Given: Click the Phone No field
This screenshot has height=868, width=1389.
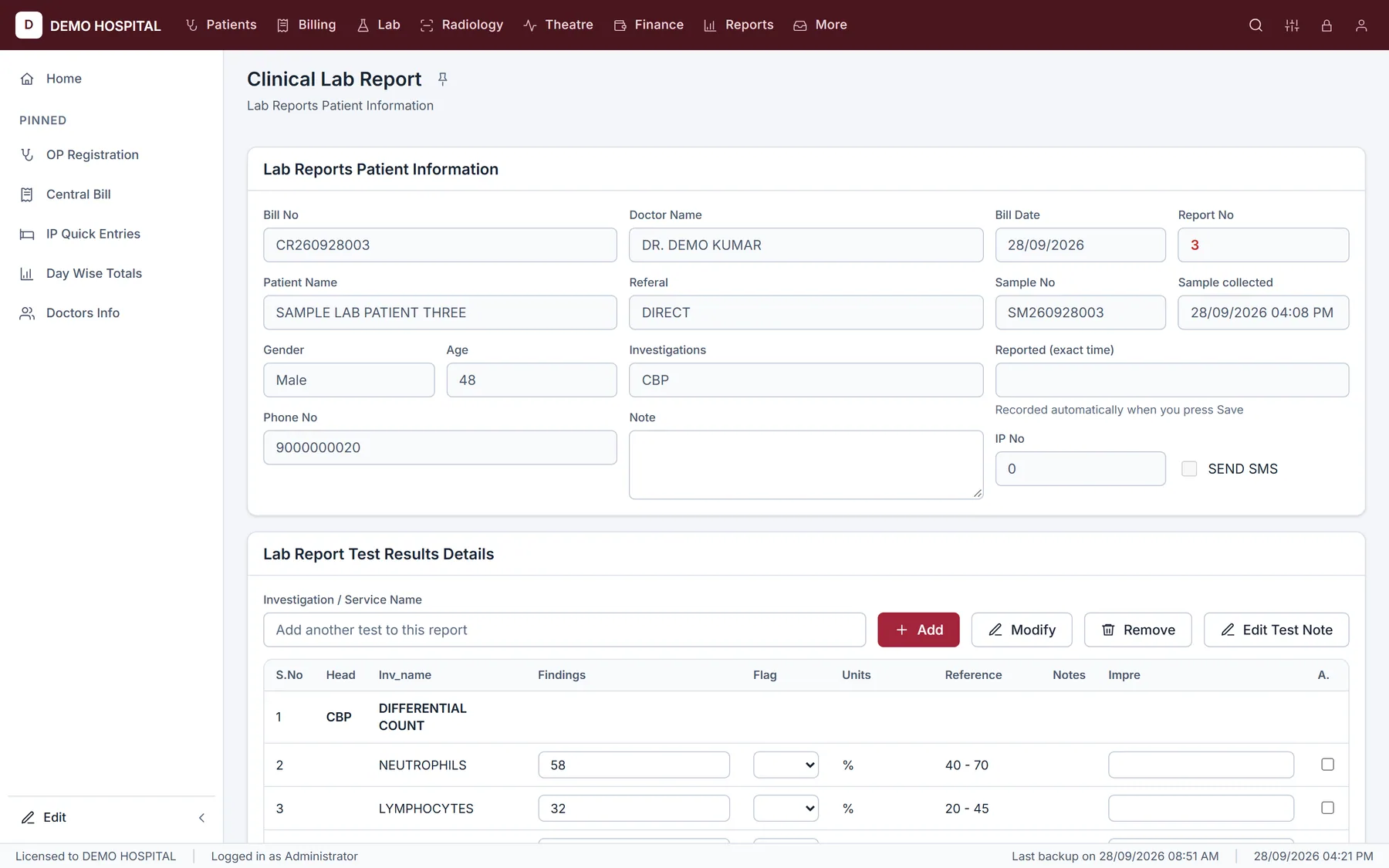Looking at the screenshot, I should (x=440, y=448).
